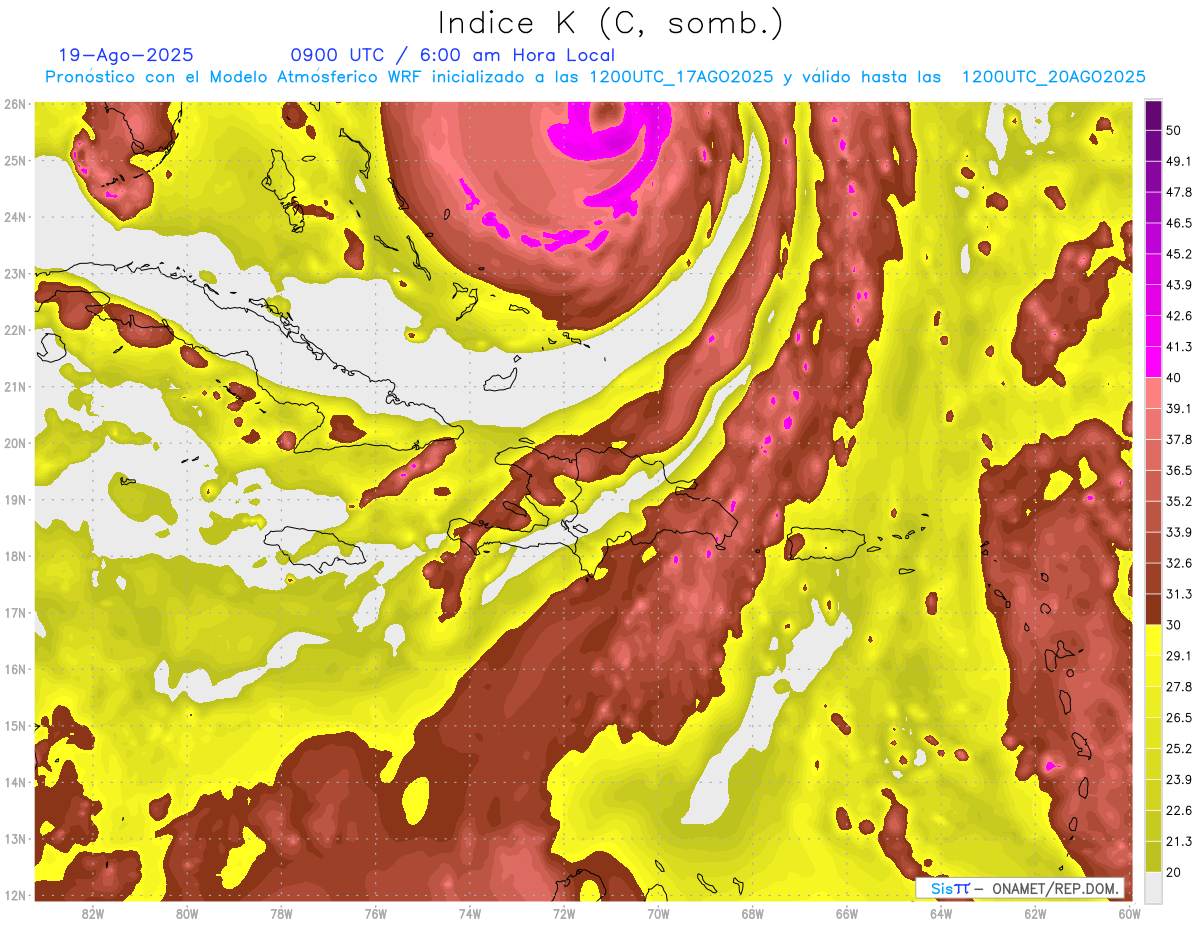Click the longitude axis label "68W"
Image resolution: width=1200 pixels, height=927 pixels.
[753, 914]
